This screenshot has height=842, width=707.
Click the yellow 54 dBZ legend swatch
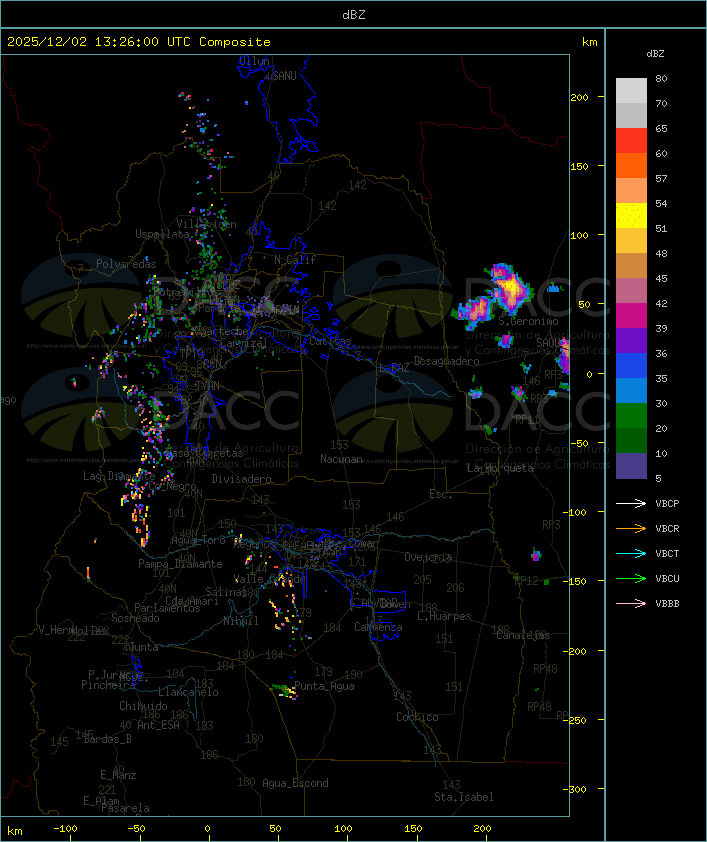click(x=631, y=215)
